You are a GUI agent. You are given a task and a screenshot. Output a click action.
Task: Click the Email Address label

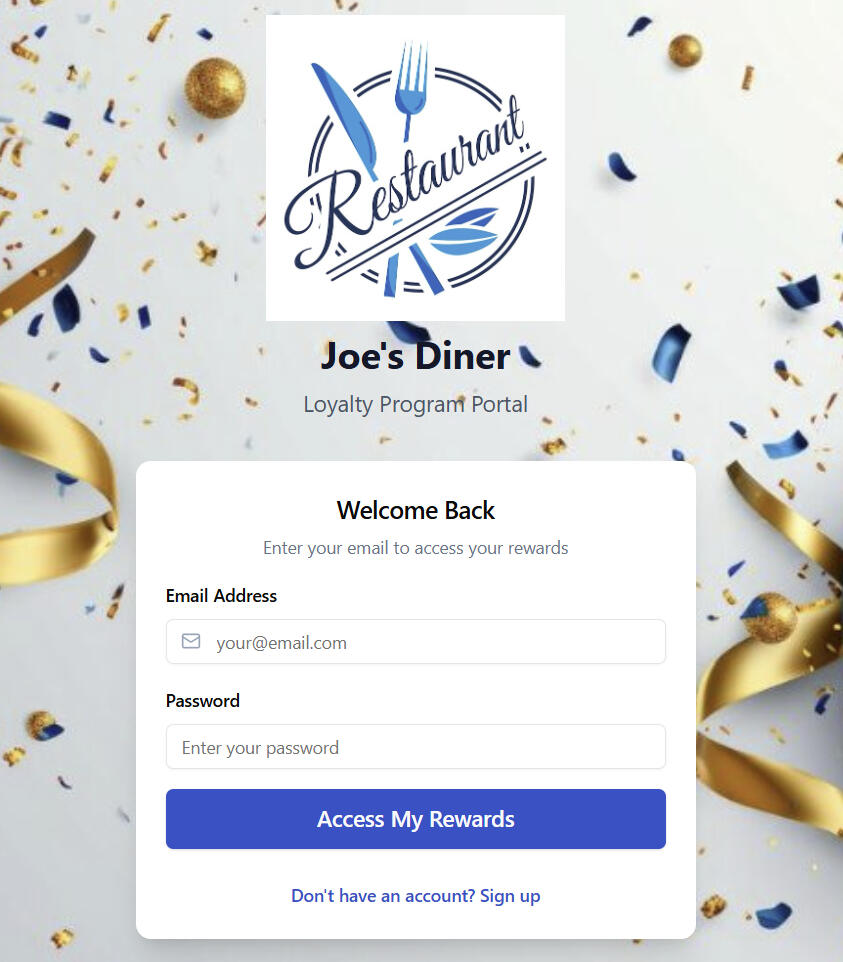coord(221,596)
